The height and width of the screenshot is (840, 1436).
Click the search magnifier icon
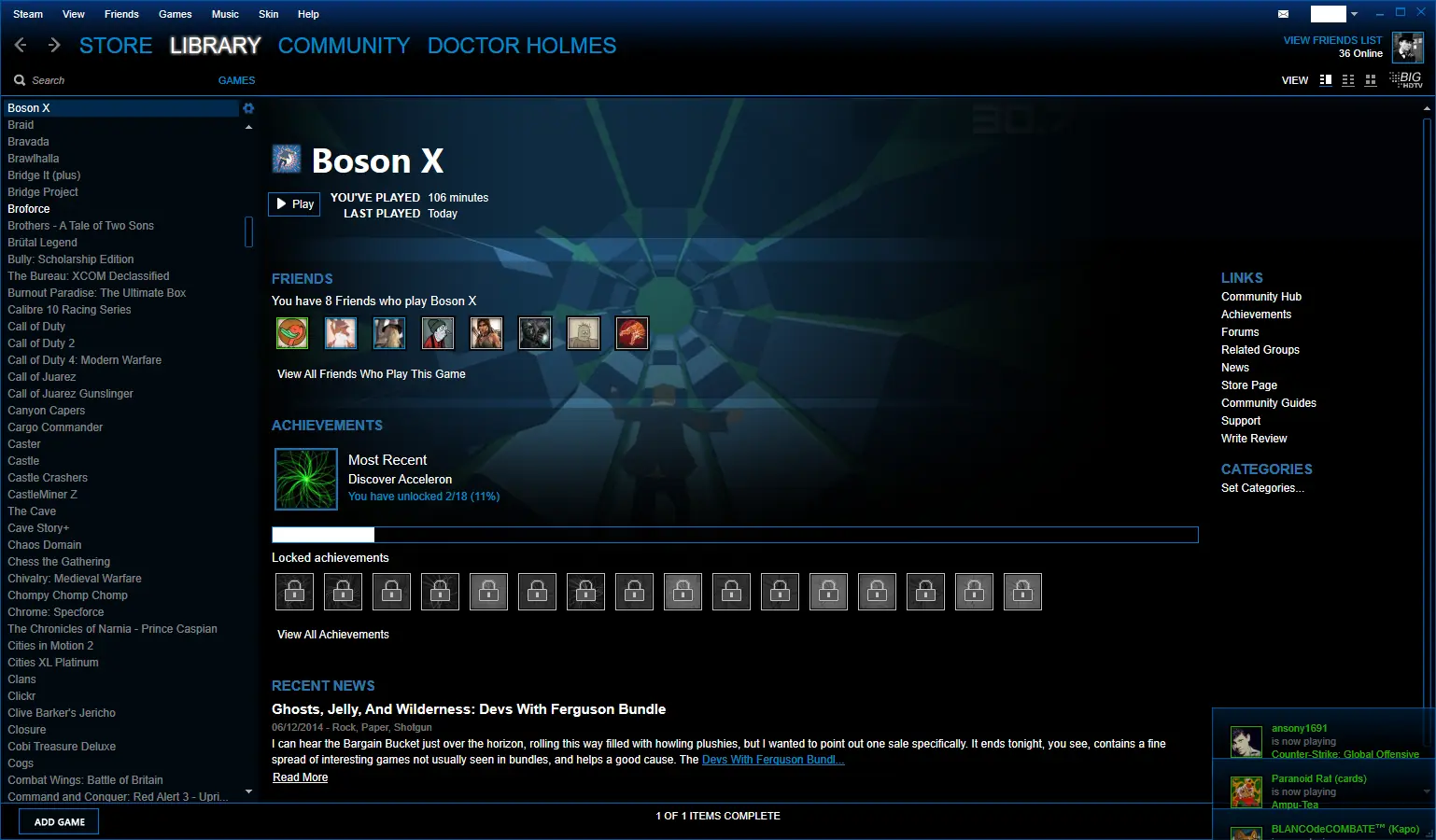coord(20,80)
